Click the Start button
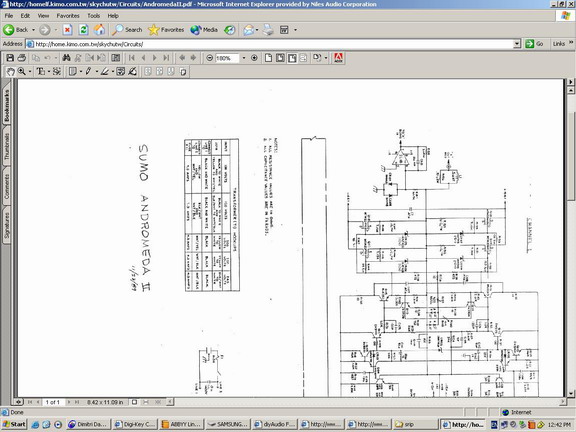The image size is (576, 432). click(x=14, y=424)
